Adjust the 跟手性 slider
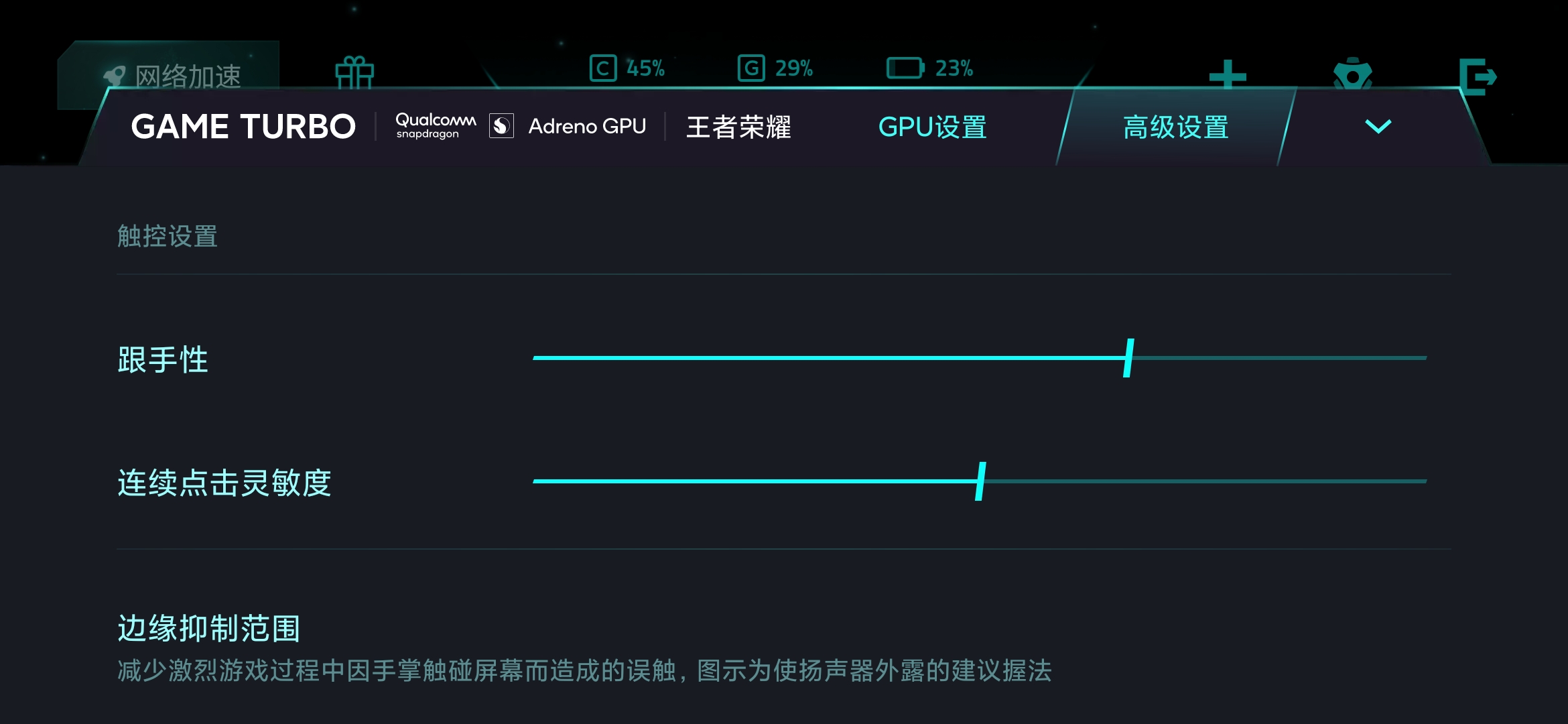The image size is (1568, 724). point(980,358)
